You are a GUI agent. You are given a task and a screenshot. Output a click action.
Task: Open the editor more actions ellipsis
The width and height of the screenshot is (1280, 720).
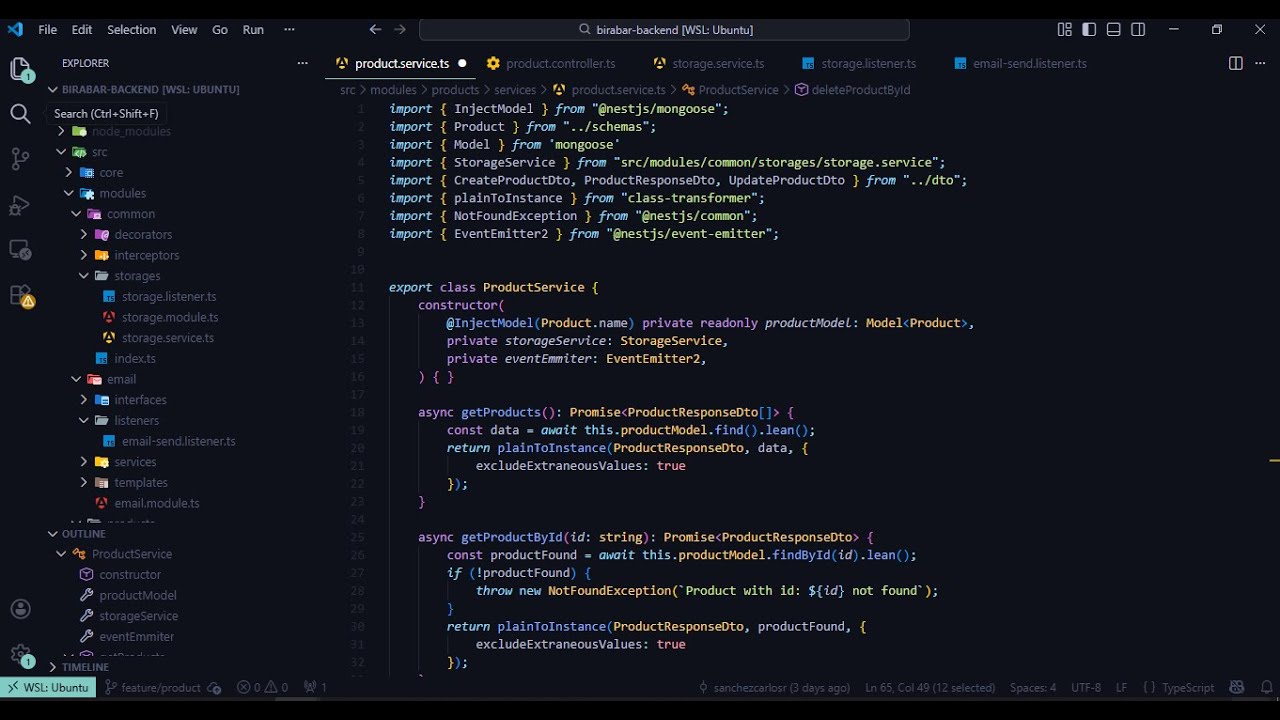click(1260, 63)
